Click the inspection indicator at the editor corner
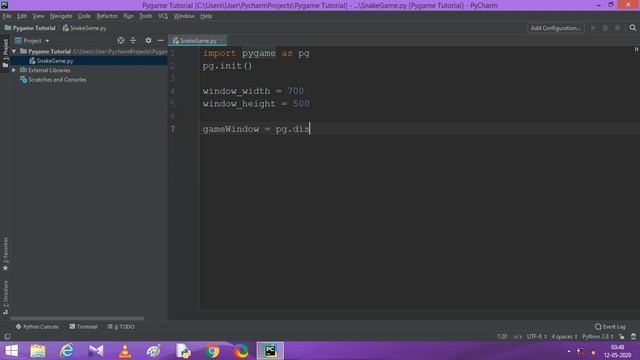This screenshot has width=640, height=360. click(636, 49)
